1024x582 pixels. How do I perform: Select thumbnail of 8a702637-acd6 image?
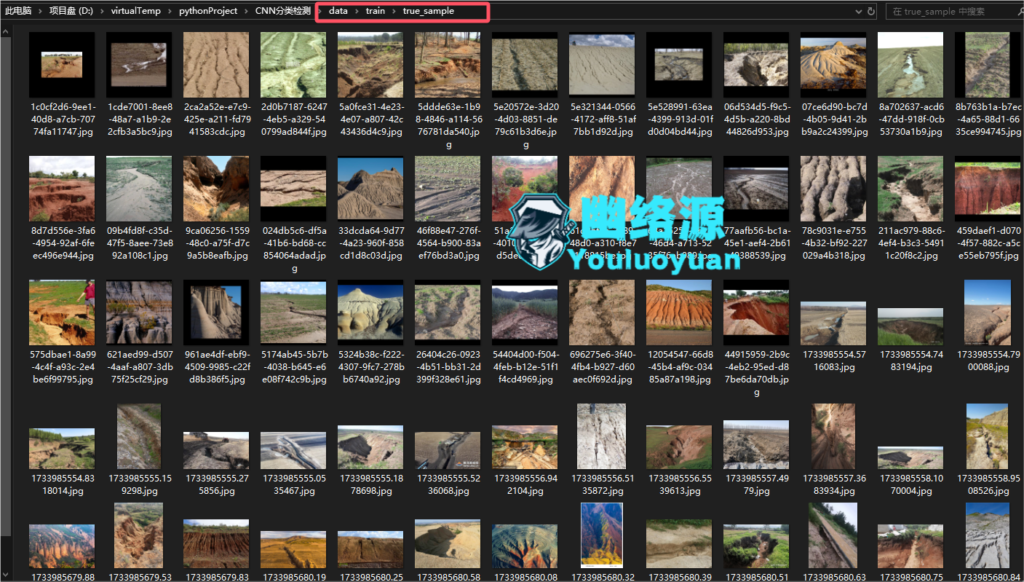point(910,65)
